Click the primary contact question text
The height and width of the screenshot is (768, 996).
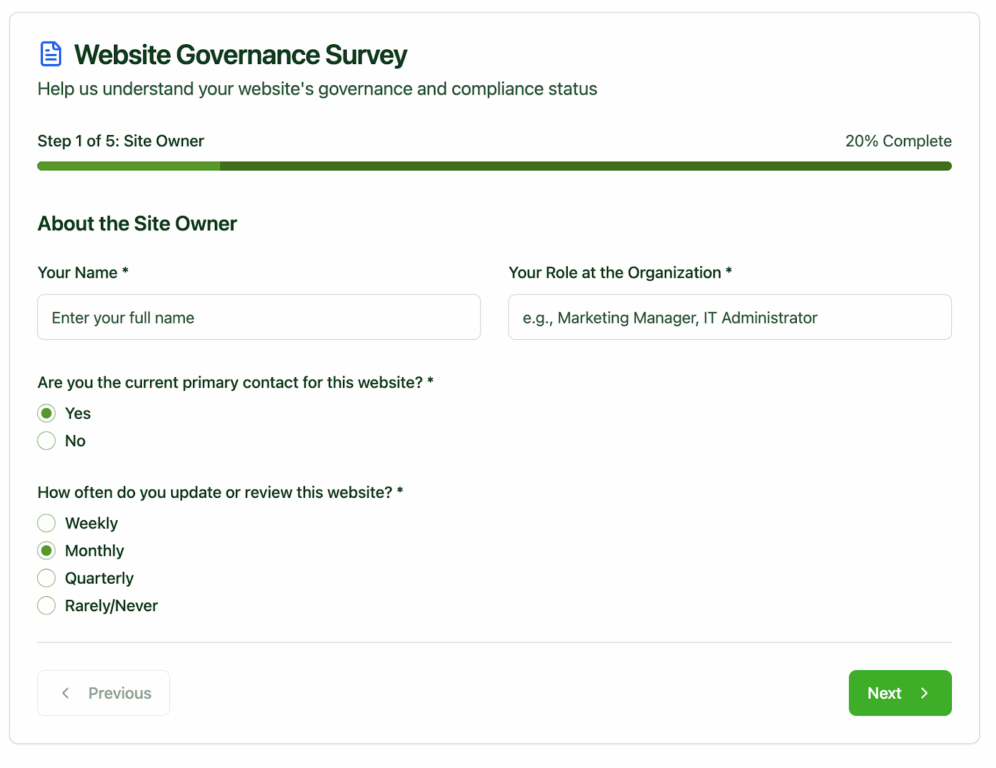click(235, 382)
